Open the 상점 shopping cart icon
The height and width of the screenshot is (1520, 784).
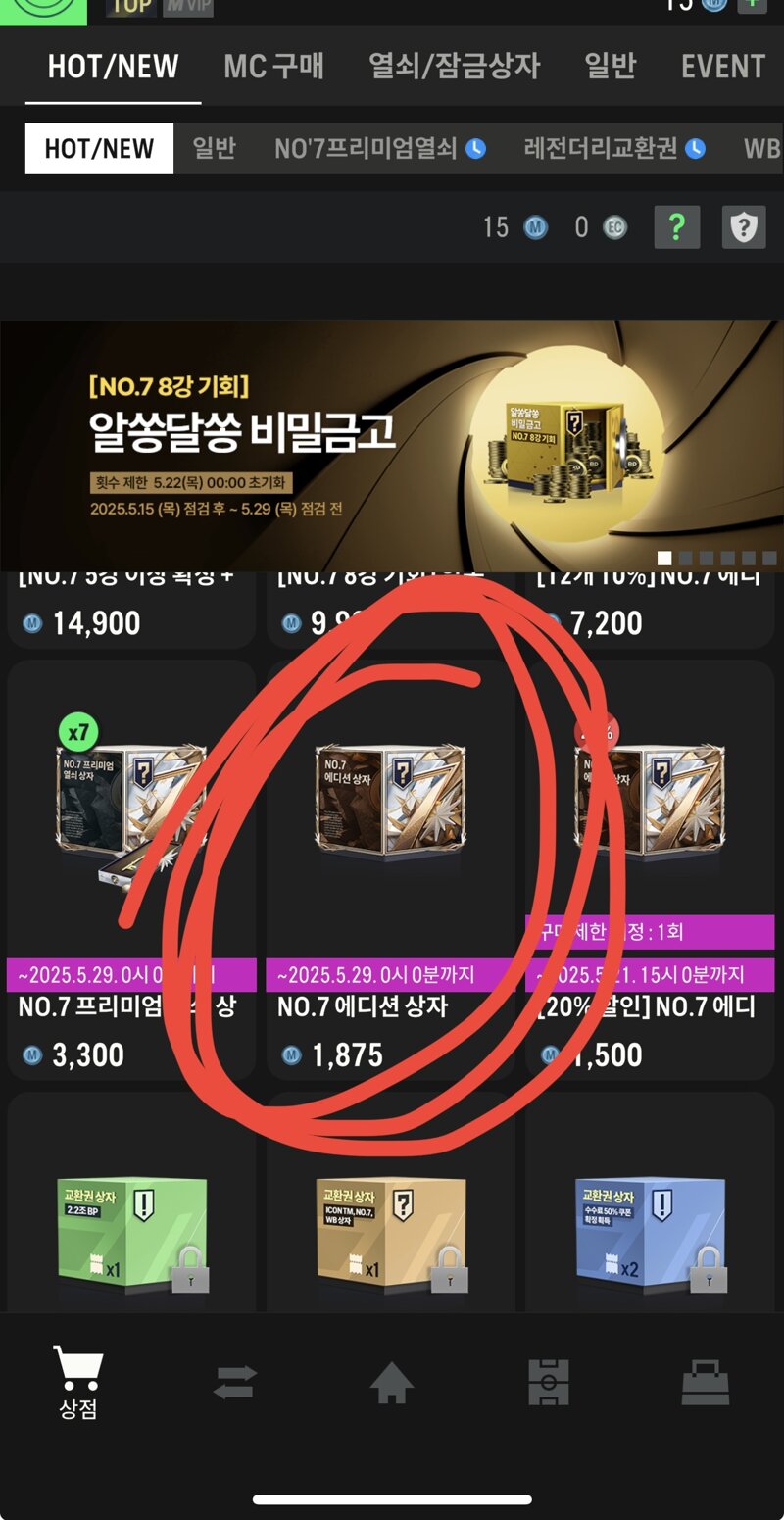point(78,1384)
